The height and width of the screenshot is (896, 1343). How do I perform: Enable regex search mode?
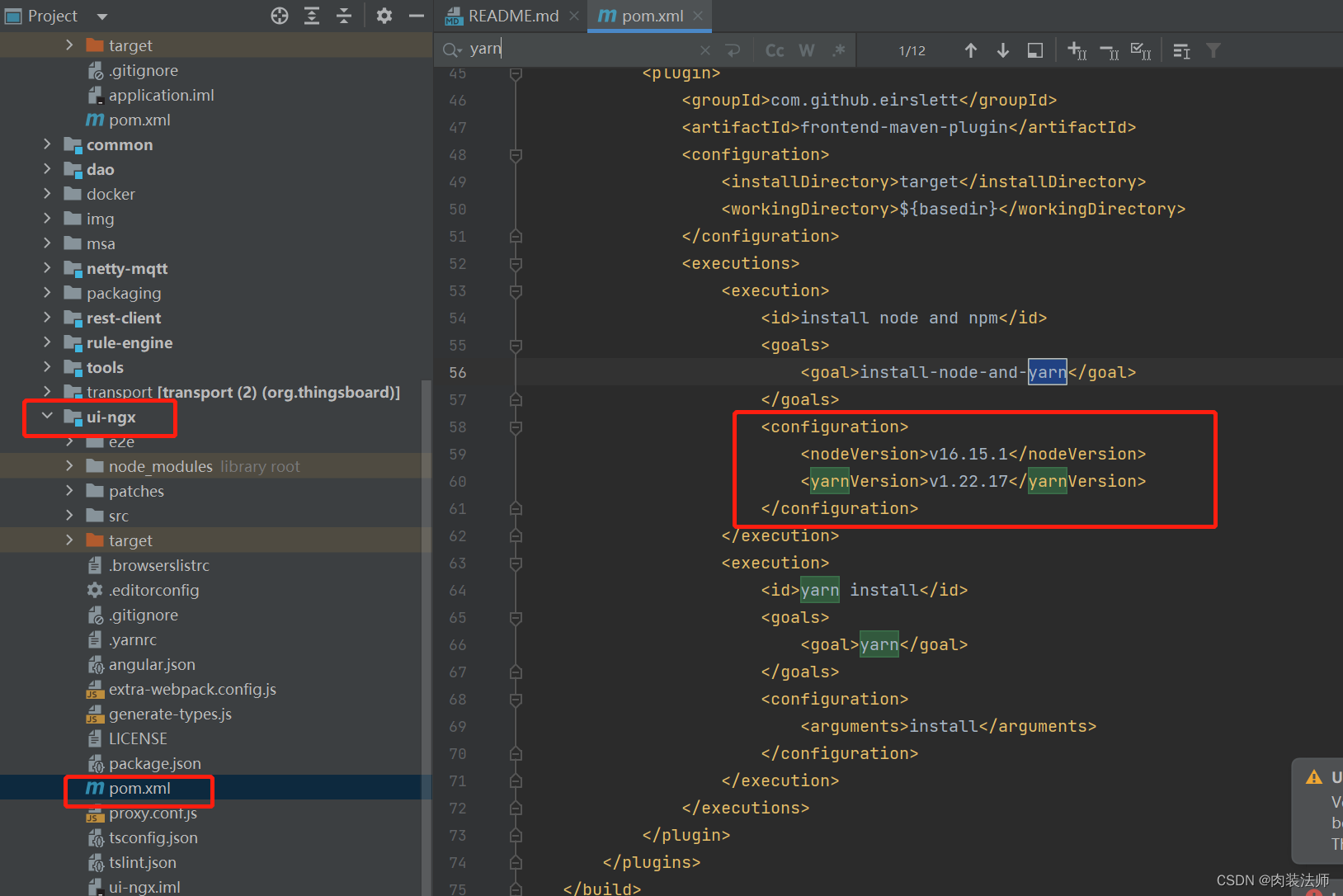point(838,50)
